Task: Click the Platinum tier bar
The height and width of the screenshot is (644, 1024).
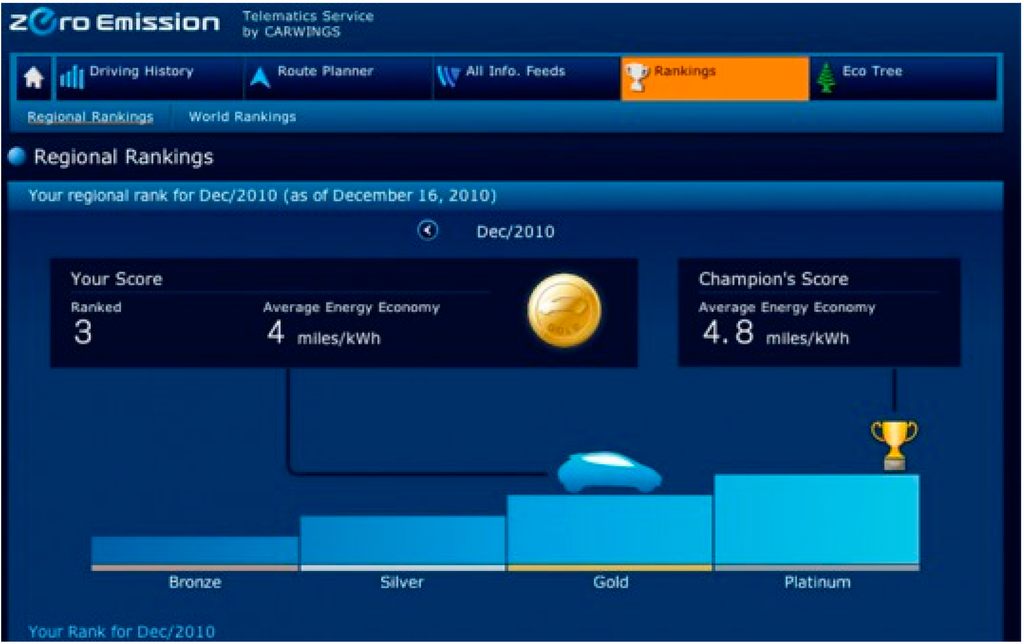Action: pos(816,520)
